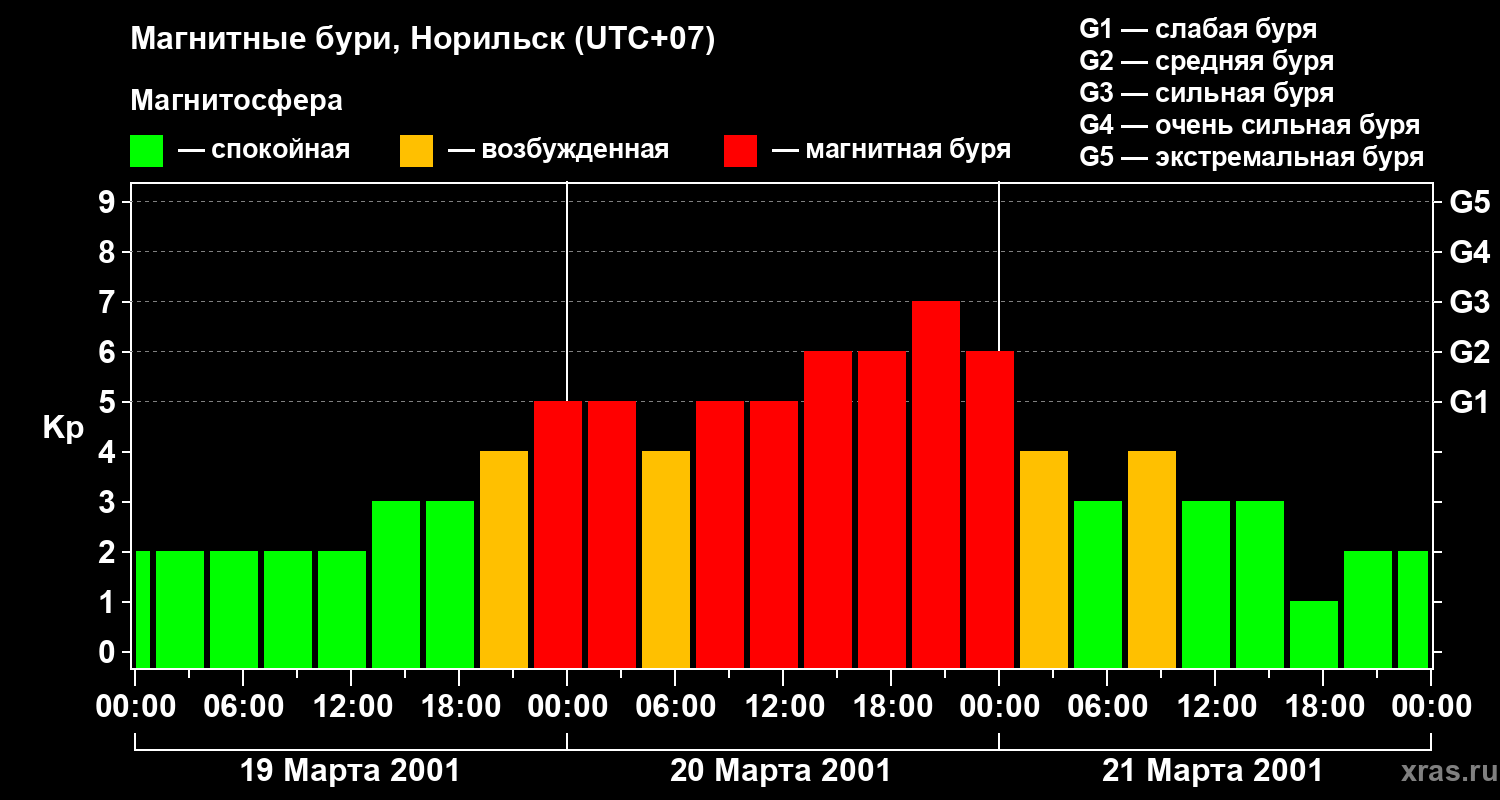The image size is (1500, 800).
Task: Click the 'Kp' axis label
Action: 63,429
